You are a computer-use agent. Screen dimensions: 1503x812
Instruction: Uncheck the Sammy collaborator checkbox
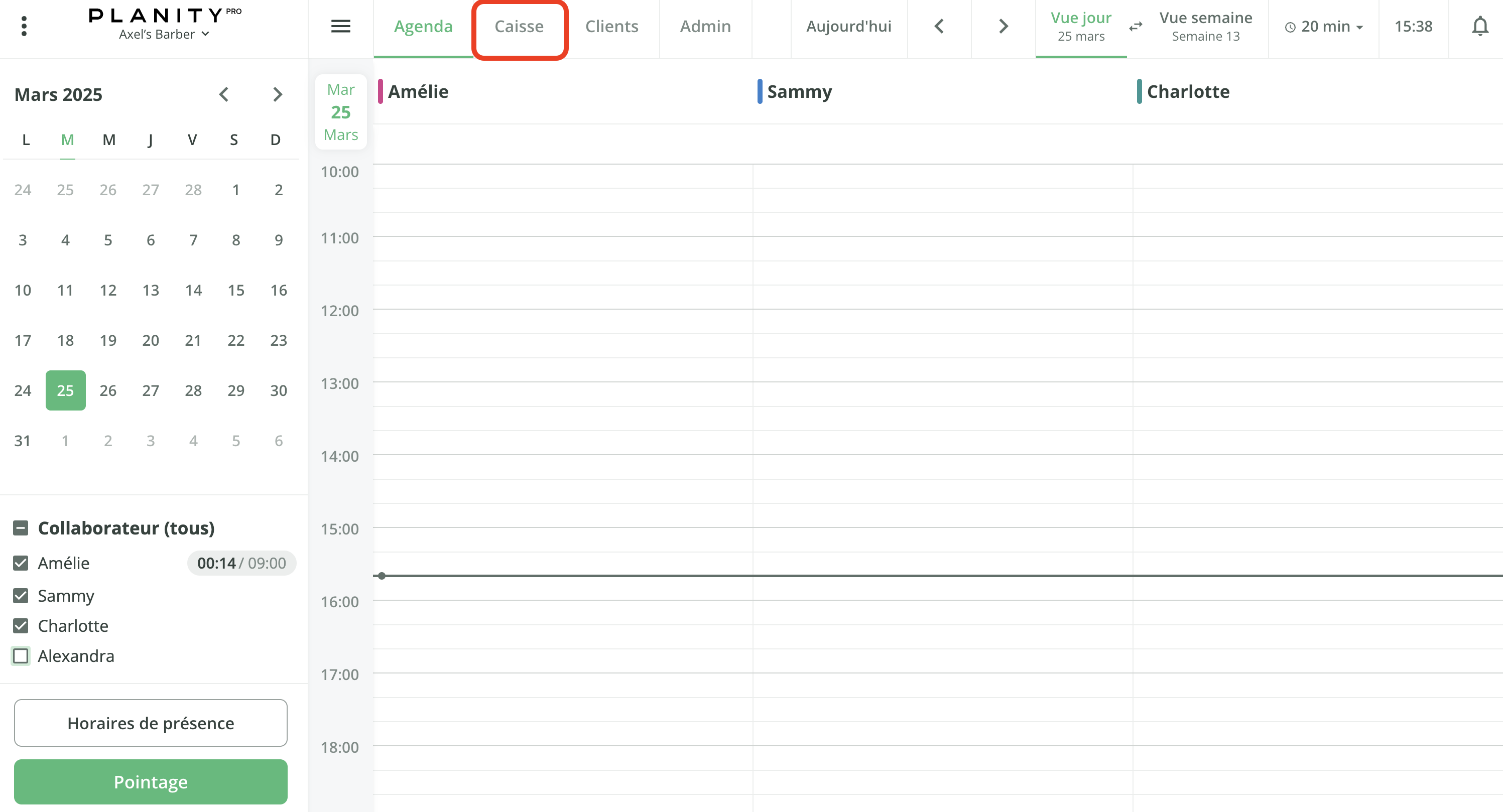click(x=21, y=595)
